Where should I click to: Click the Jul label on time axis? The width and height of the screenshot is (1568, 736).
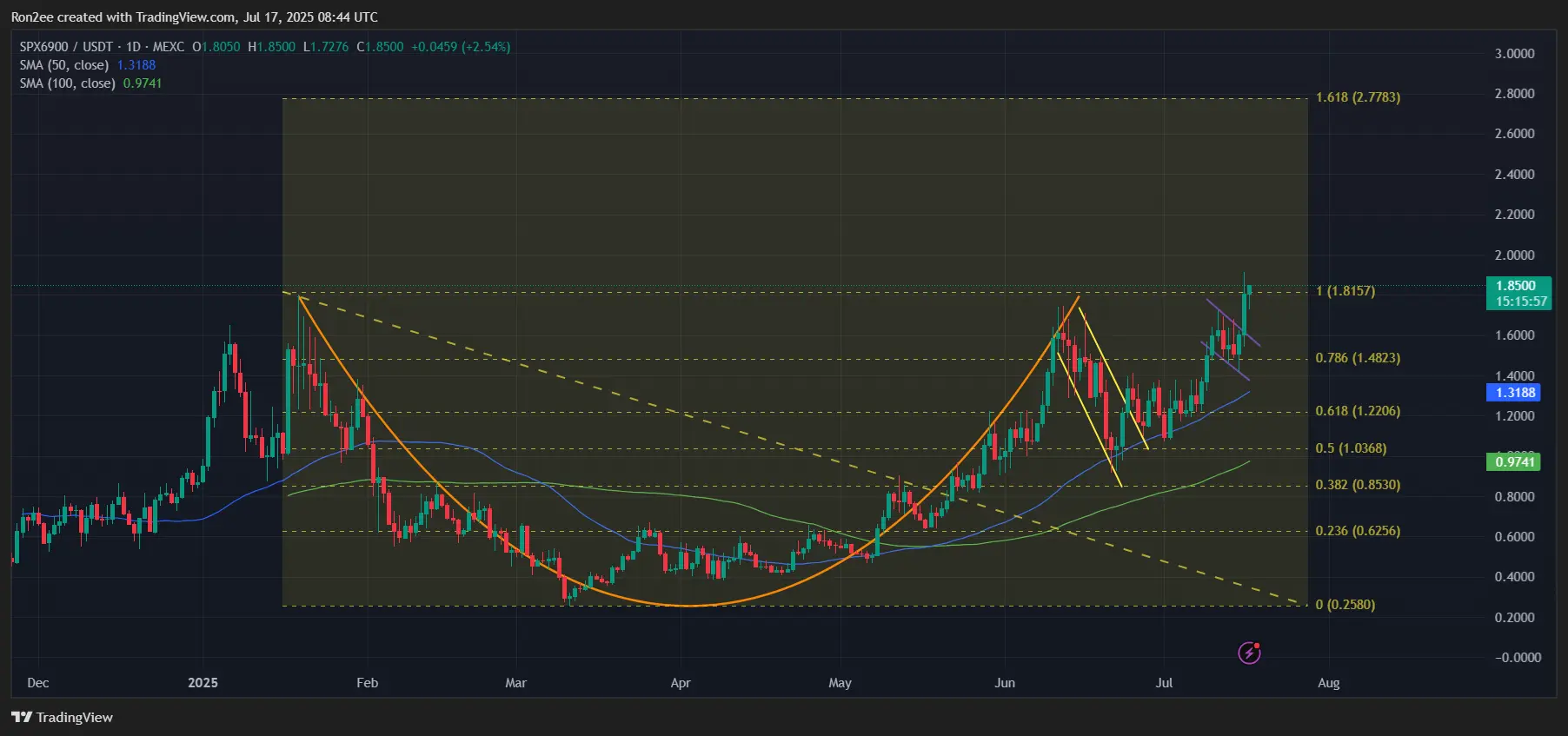(x=1164, y=683)
